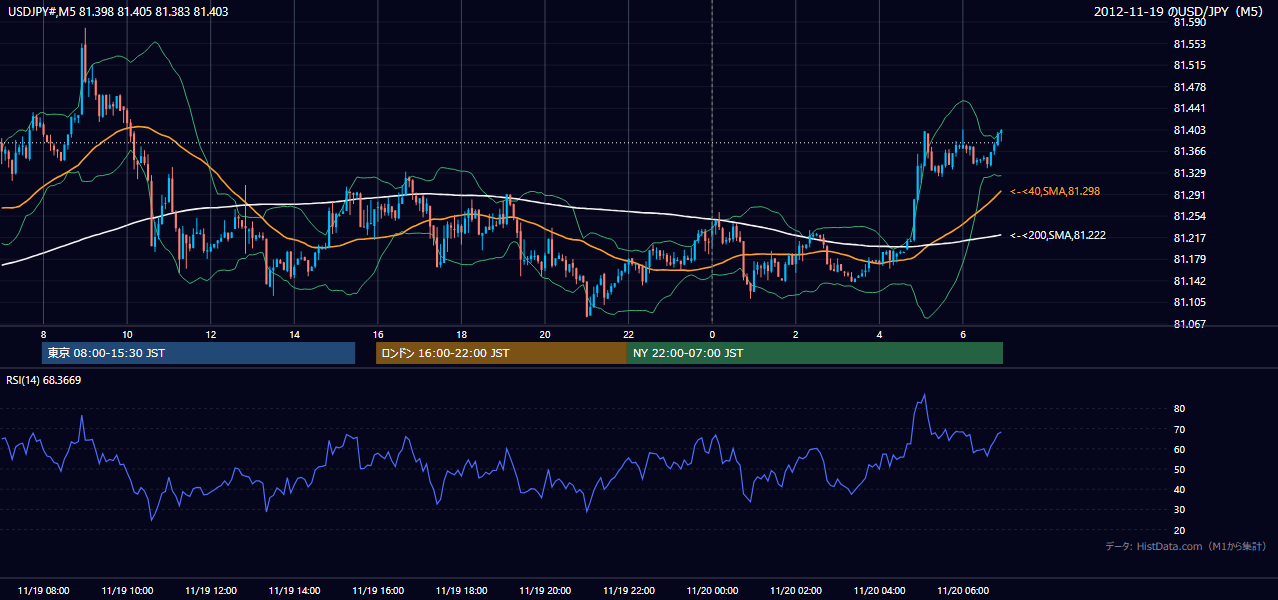1278x600 pixels.
Task: Click hour tick 6 under price chart
Action: (962, 334)
